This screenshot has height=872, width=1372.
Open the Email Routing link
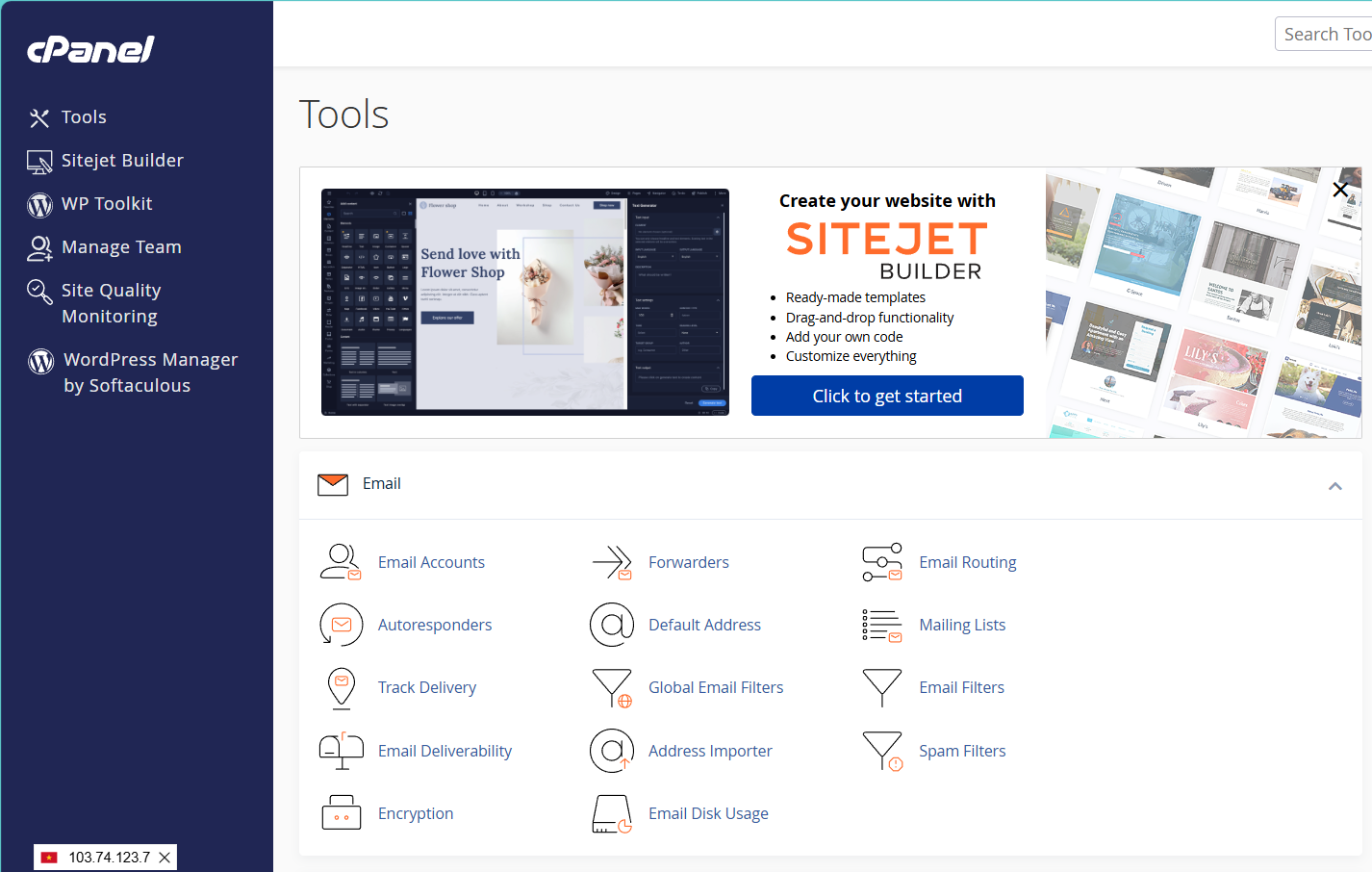[x=968, y=562]
